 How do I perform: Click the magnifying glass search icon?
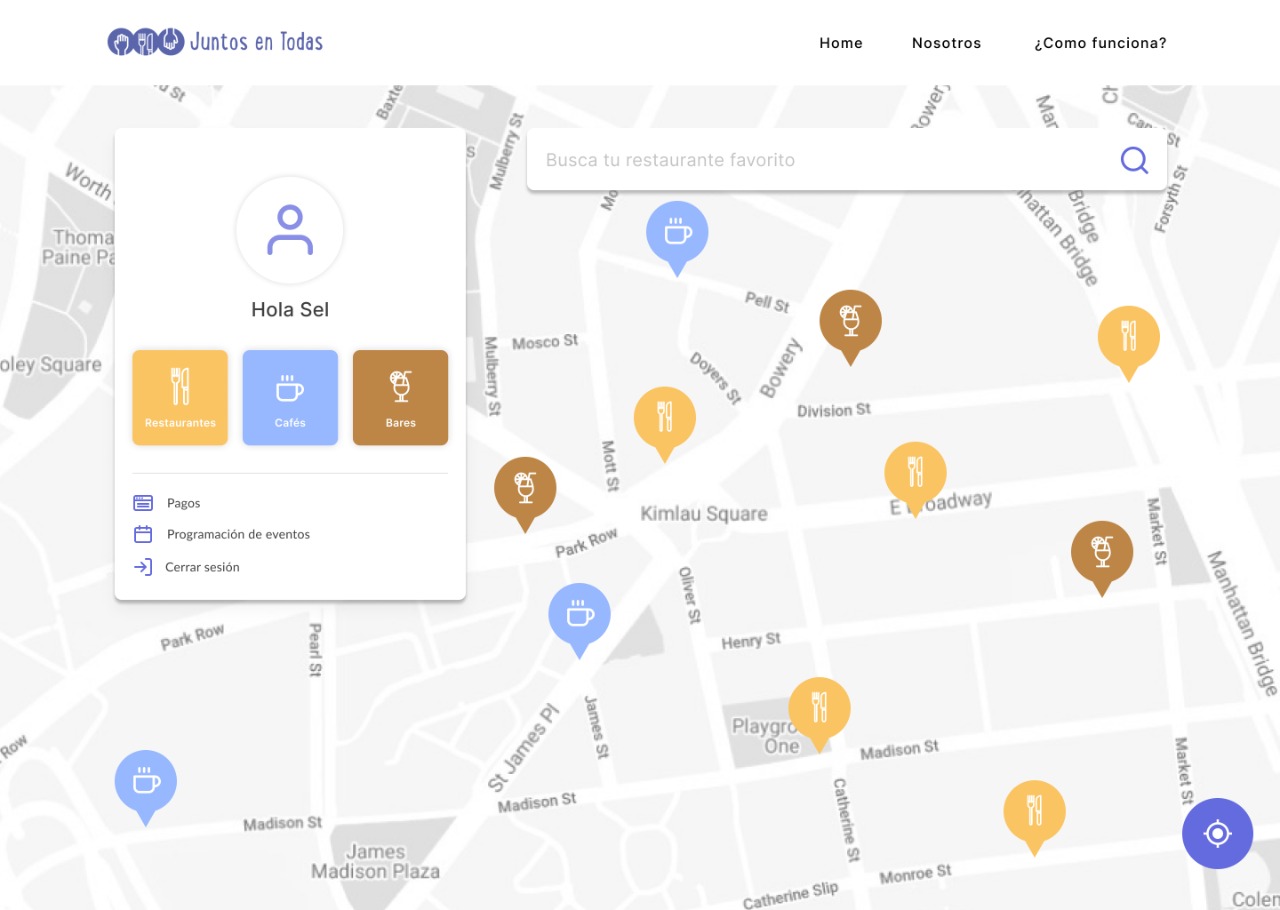[1134, 160]
